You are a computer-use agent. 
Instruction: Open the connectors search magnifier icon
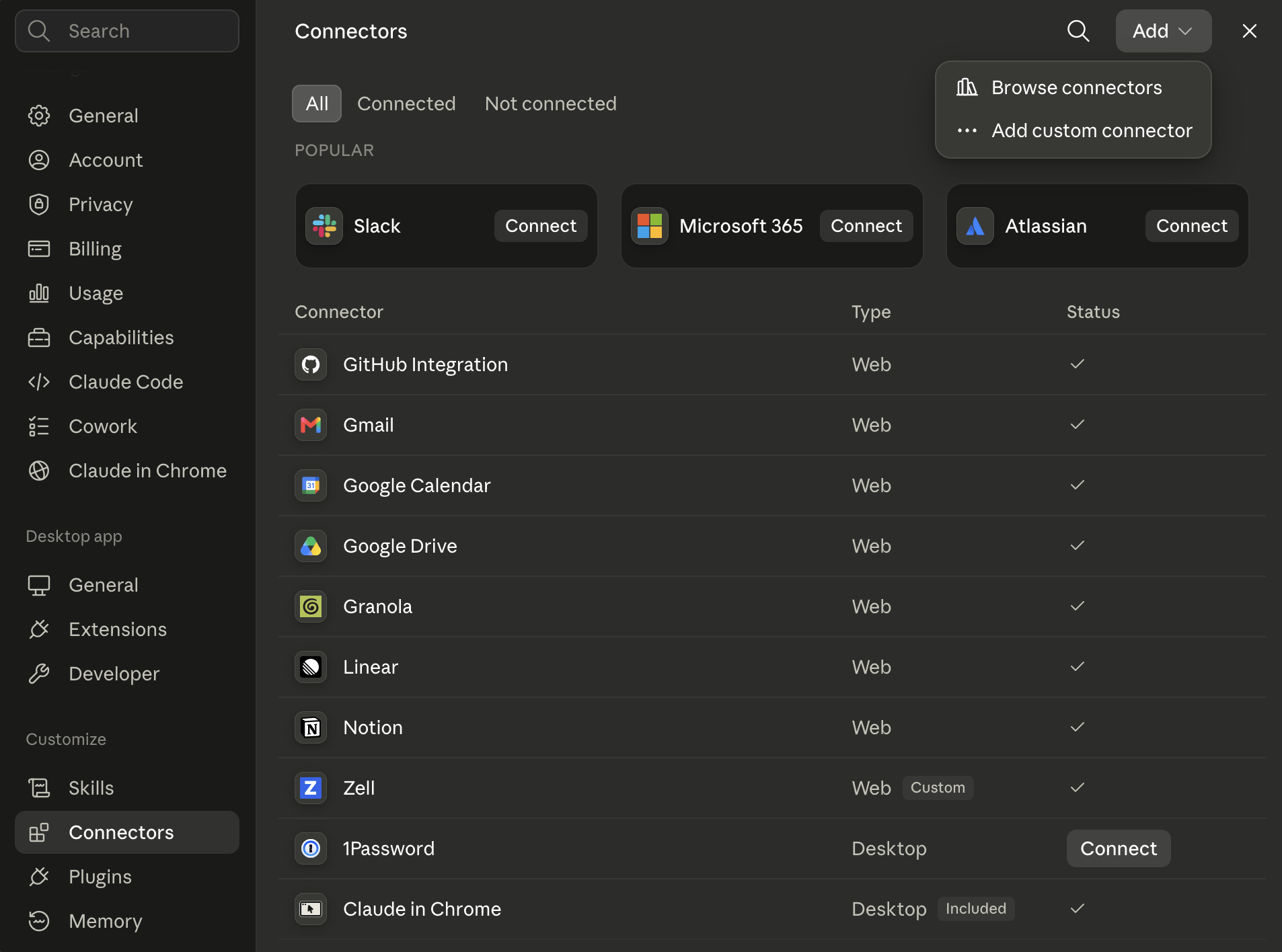1078,31
